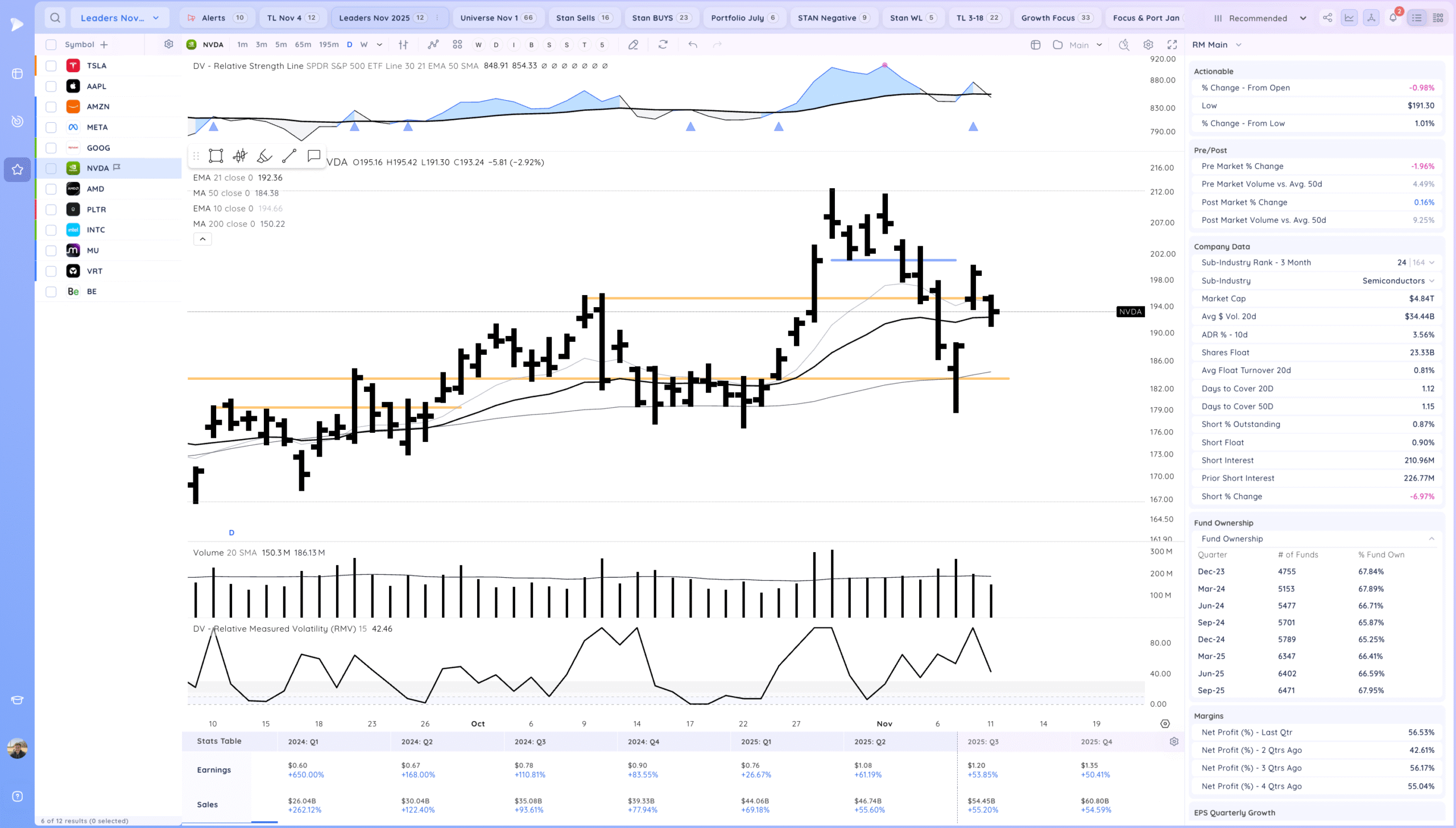Select the 65m timeframe button
The width and height of the screenshot is (1456, 828).
pyautogui.click(x=303, y=44)
